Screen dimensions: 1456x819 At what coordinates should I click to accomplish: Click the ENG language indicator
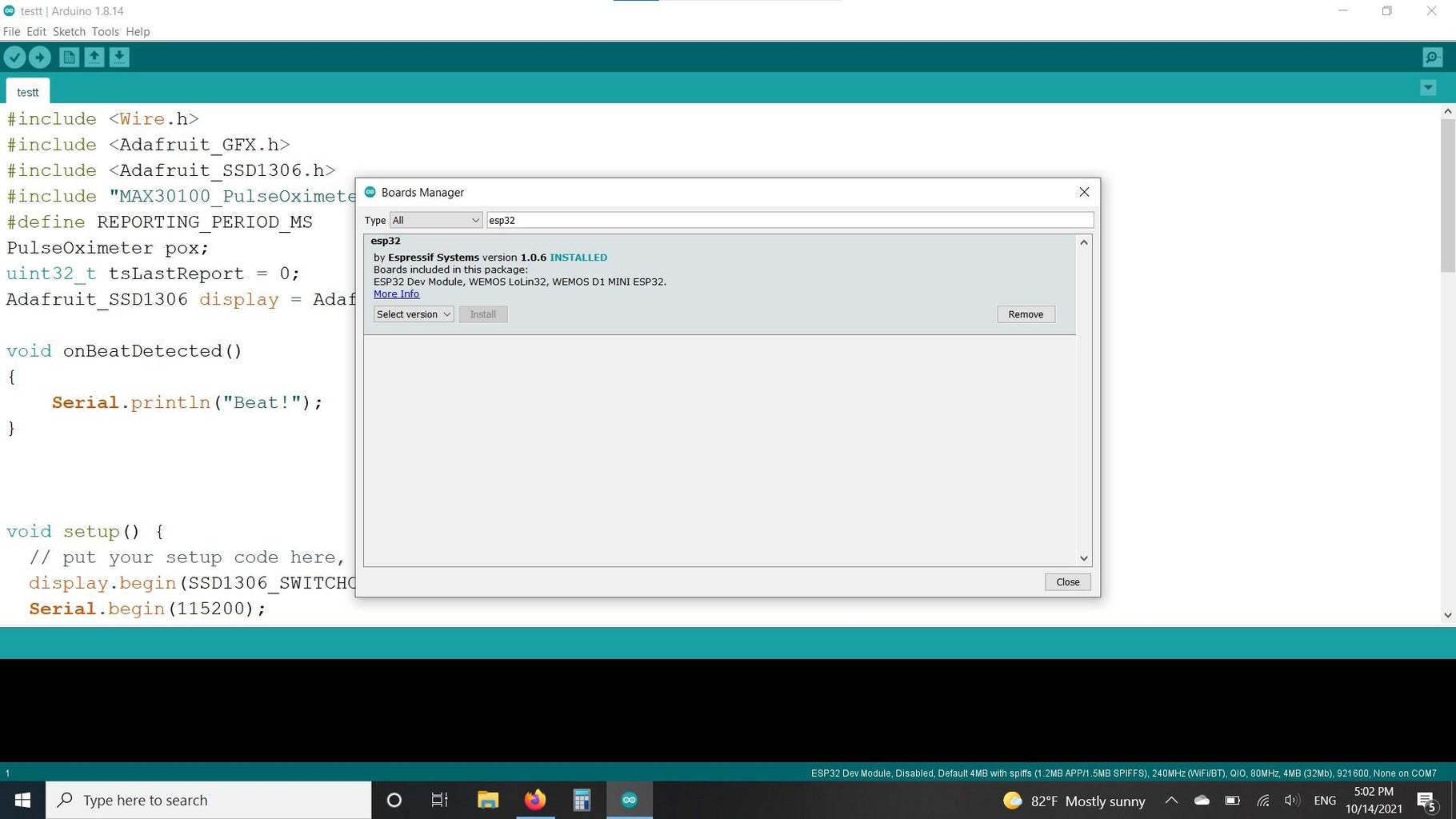1325,801
